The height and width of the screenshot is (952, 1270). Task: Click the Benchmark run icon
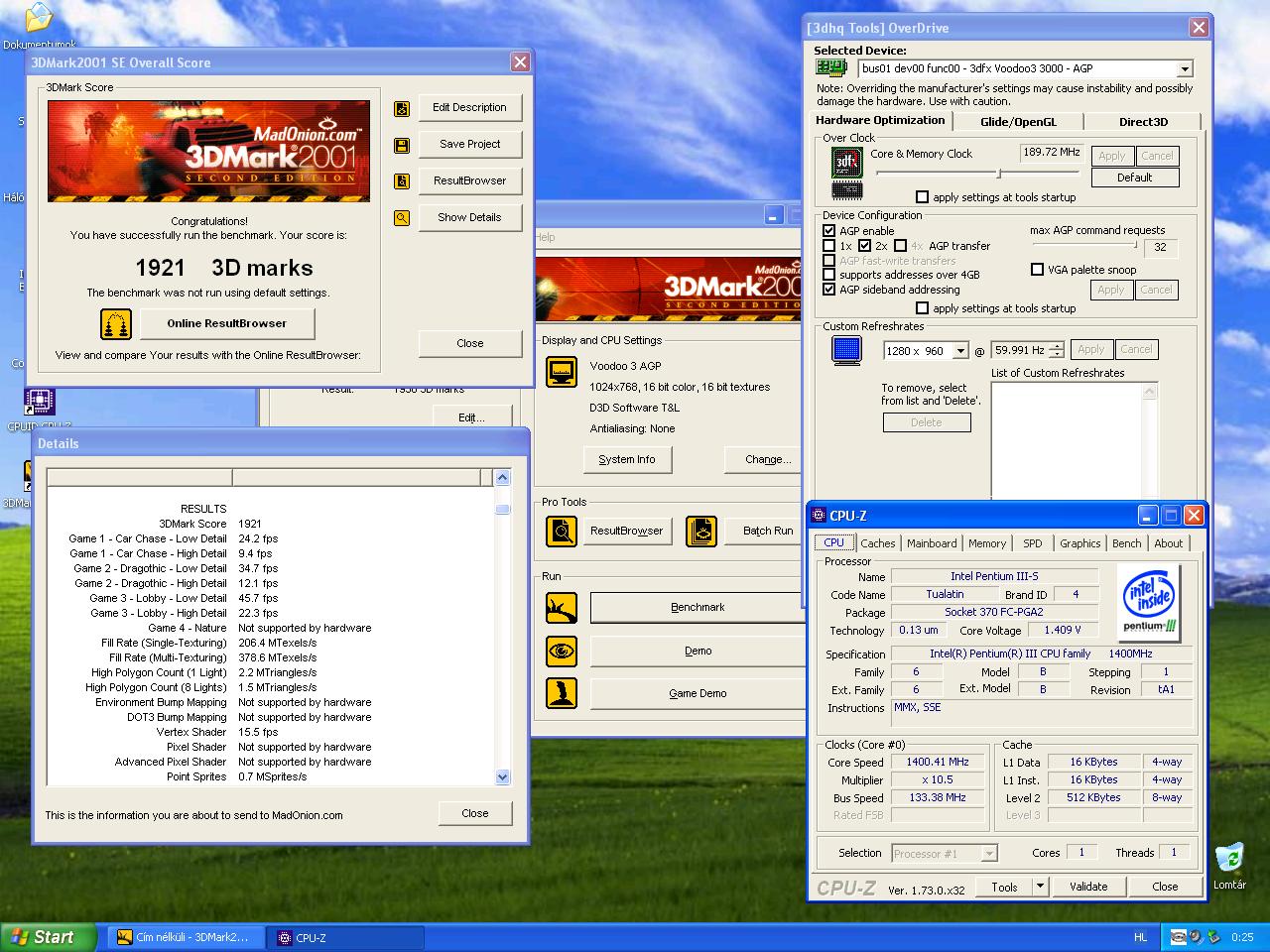(x=562, y=608)
